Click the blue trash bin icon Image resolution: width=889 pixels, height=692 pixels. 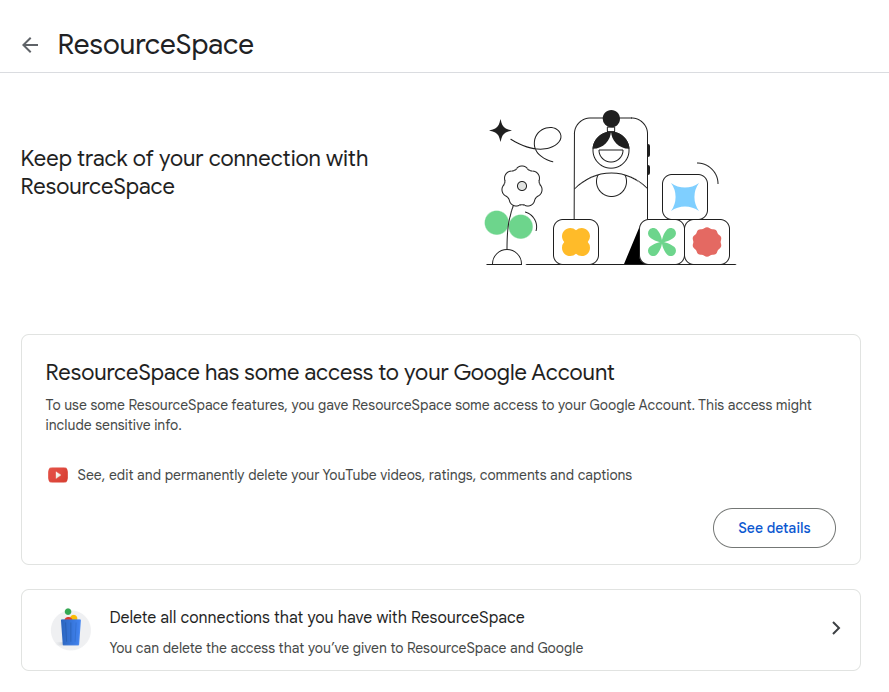click(x=70, y=629)
